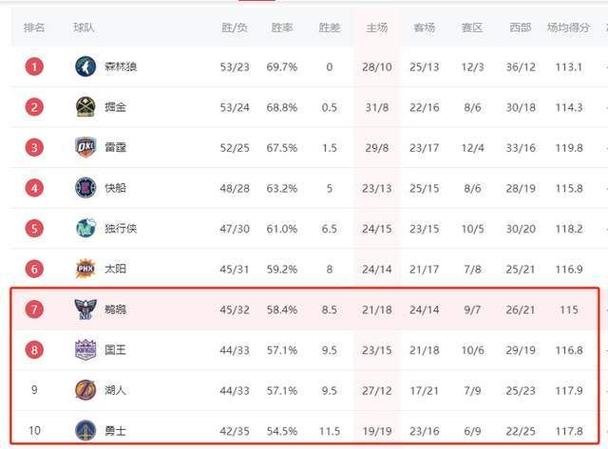This screenshot has width=608, height=449.
Task: Select the 主场 column header
Action: 377,28
